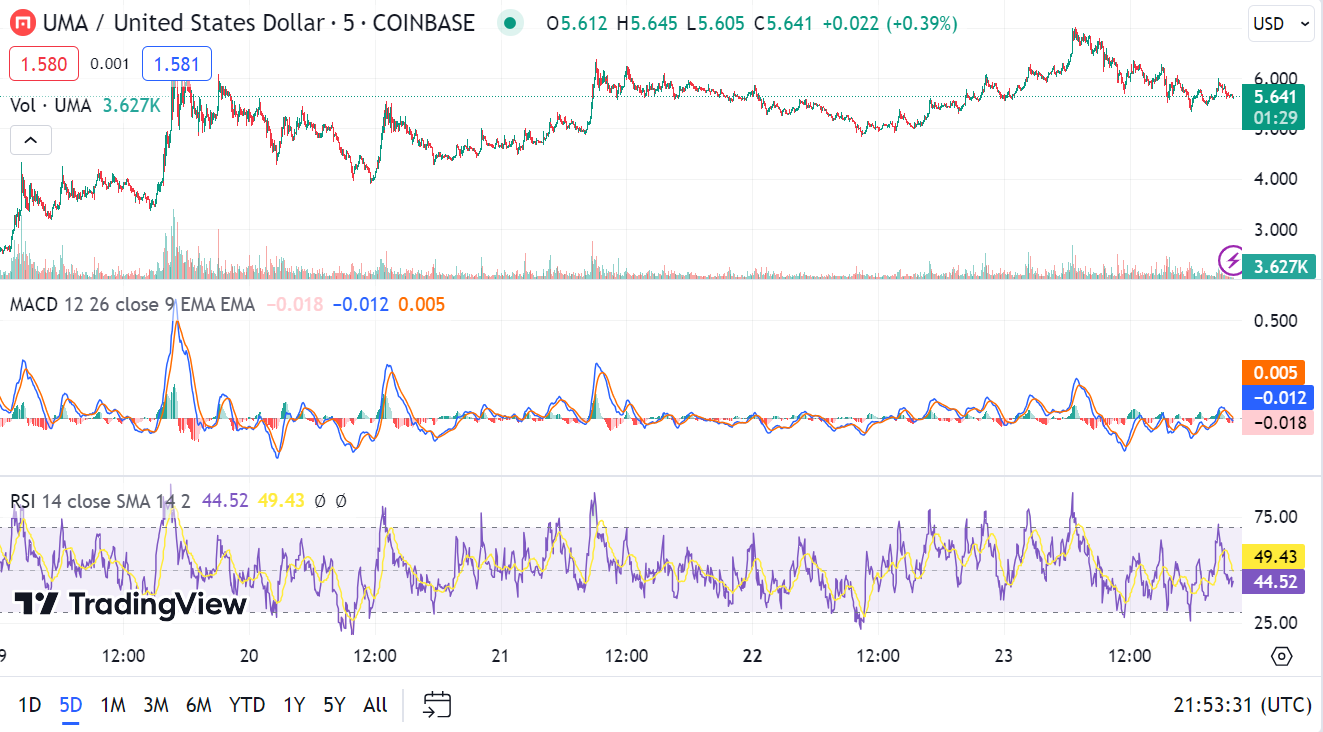1323x732 pixels.
Task: Open the USD currency dropdown
Action: (x=1279, y=24)
